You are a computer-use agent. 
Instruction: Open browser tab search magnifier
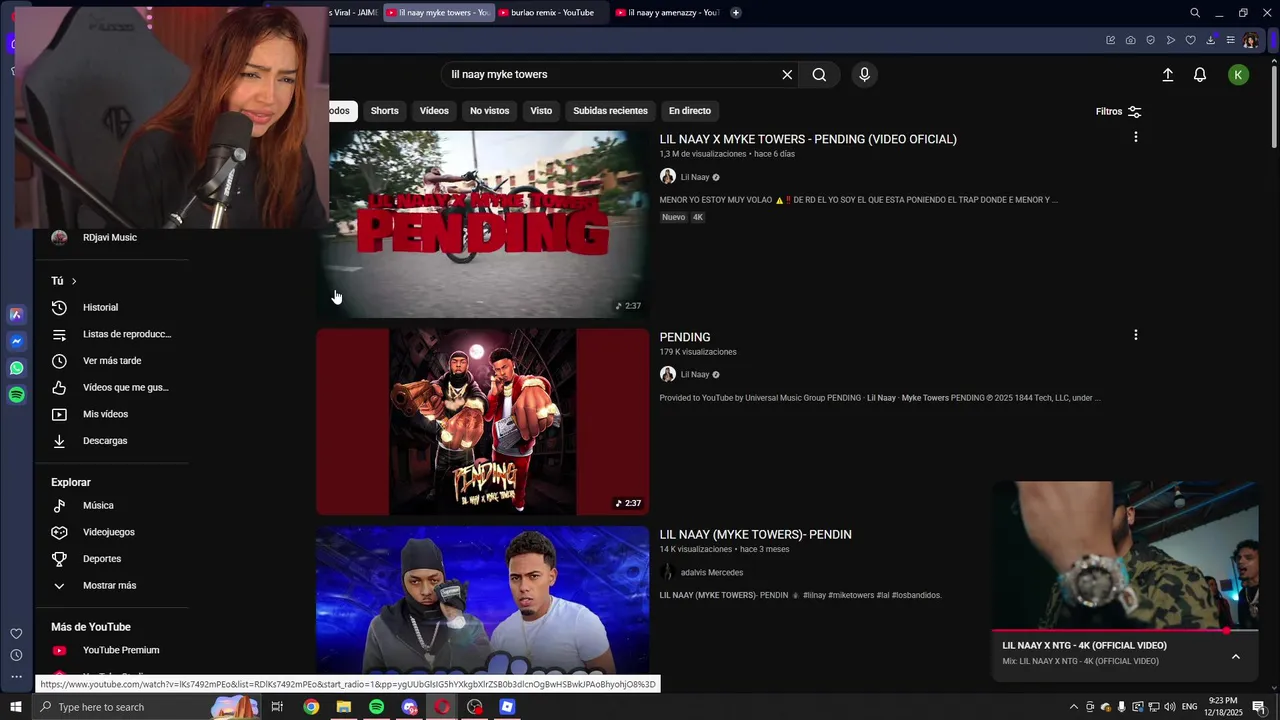click(x=1195, y=13)
